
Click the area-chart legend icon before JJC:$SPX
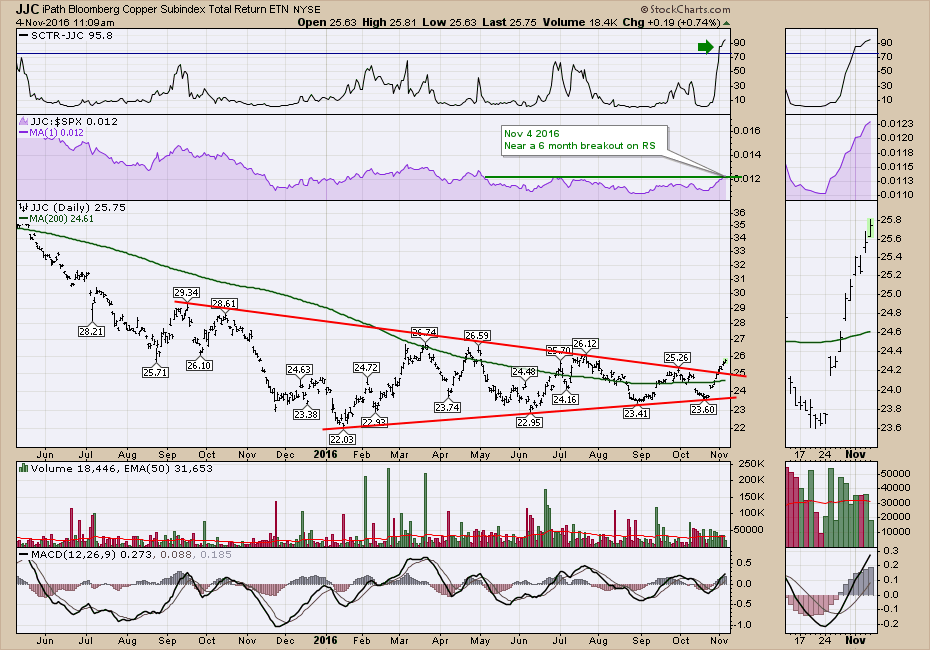tap(24, 122)
